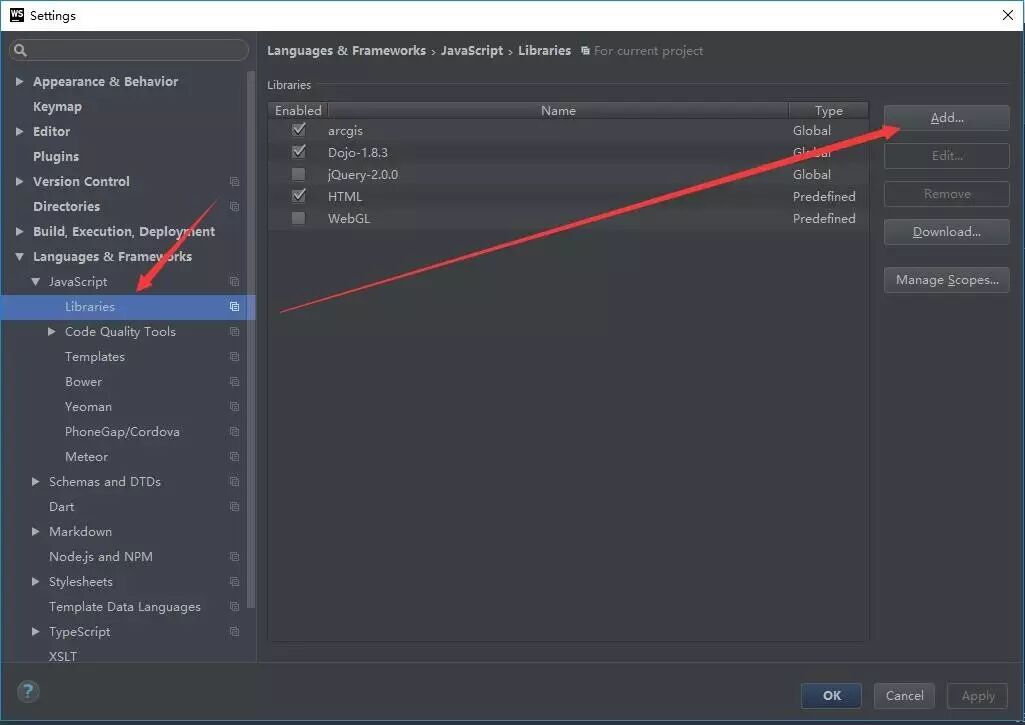Enable the WebGL library checkbox

[298, 218]
